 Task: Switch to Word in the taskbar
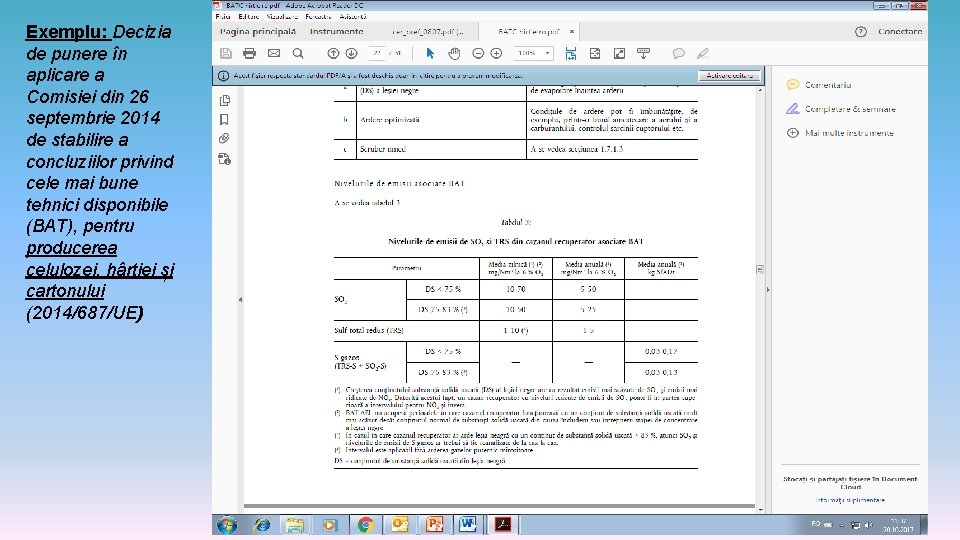[468, 525]
